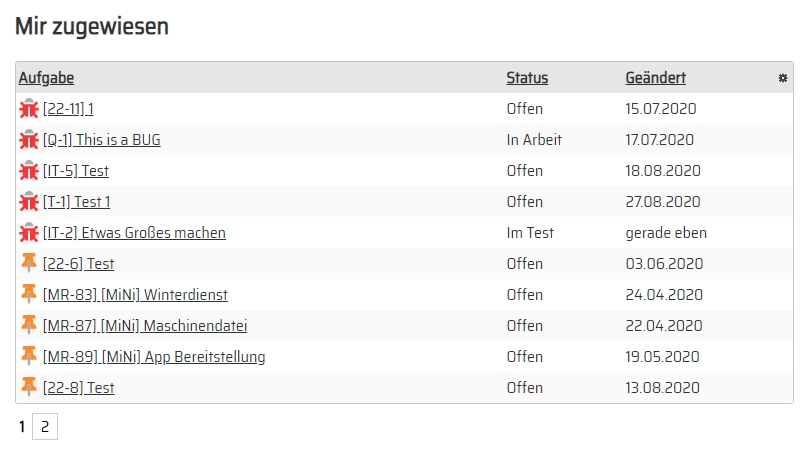Click the bug icon of Etwas Großes machen
Viewport: 804px width, 453px height.
point(29,233)
